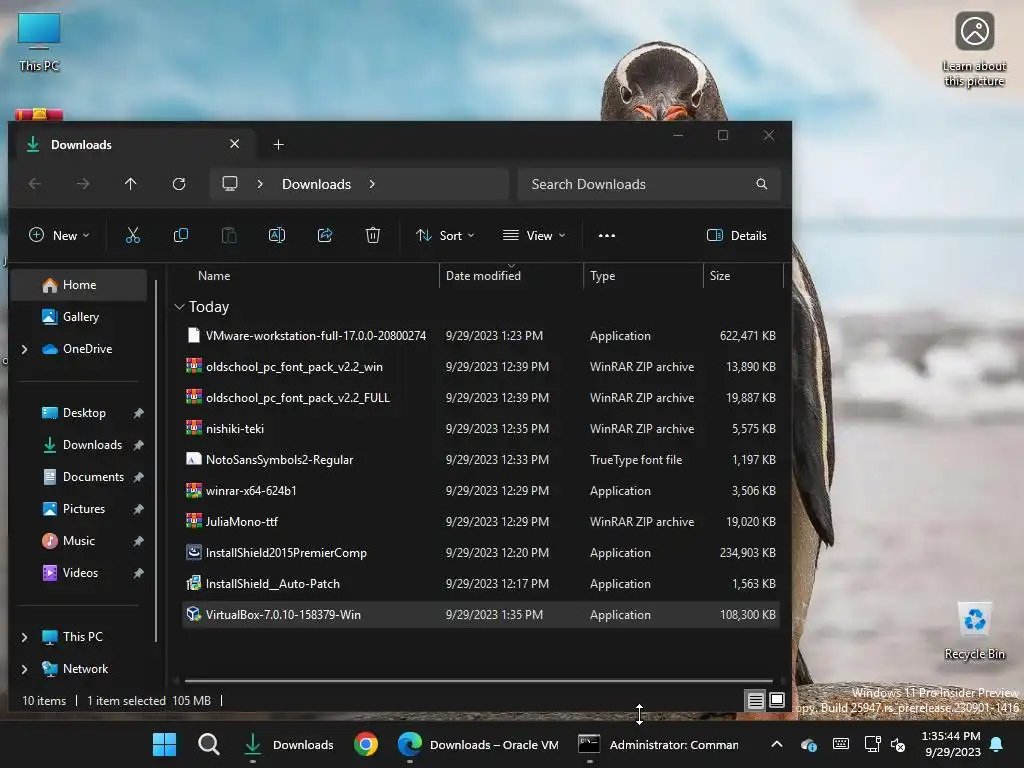Click the Cut scissors icon
Screen dimensions: 1024x768
tap(133, 235)
